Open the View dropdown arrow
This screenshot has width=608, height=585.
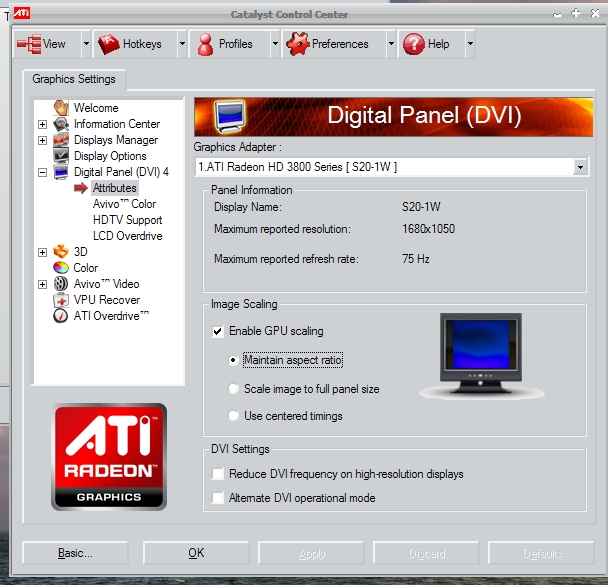(86, 44)
